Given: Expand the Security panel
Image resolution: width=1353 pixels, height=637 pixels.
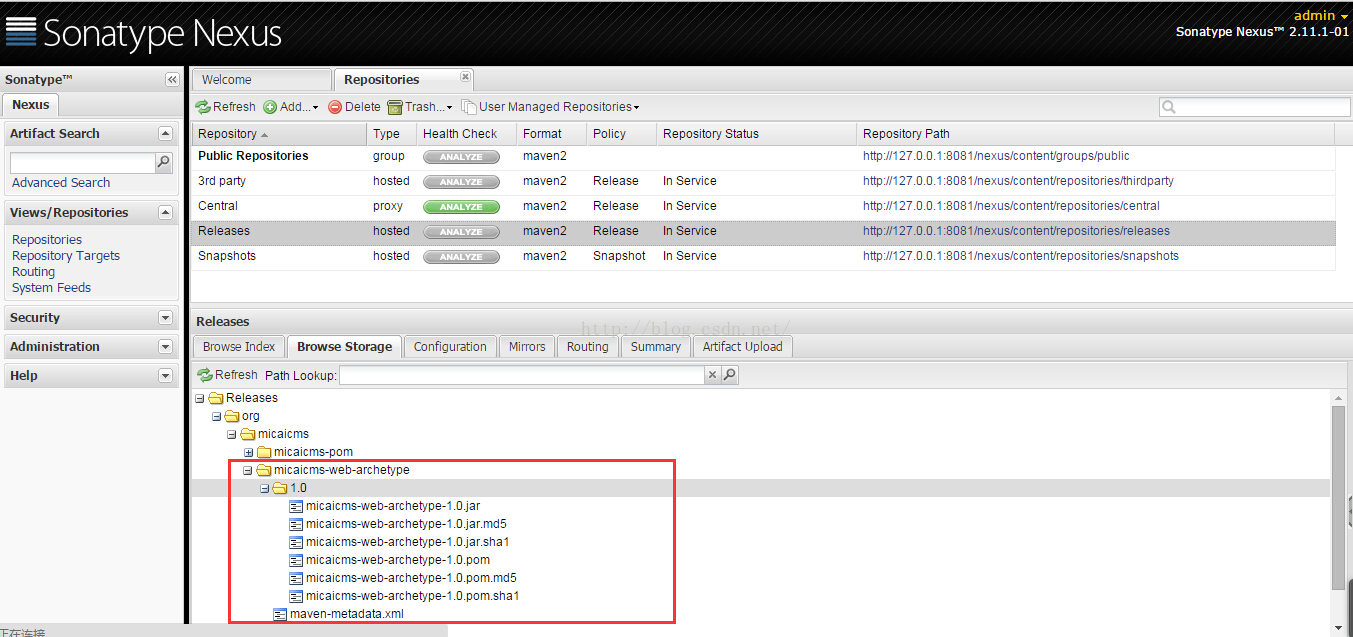Looking at the screenshot, I should click(165, 318).
